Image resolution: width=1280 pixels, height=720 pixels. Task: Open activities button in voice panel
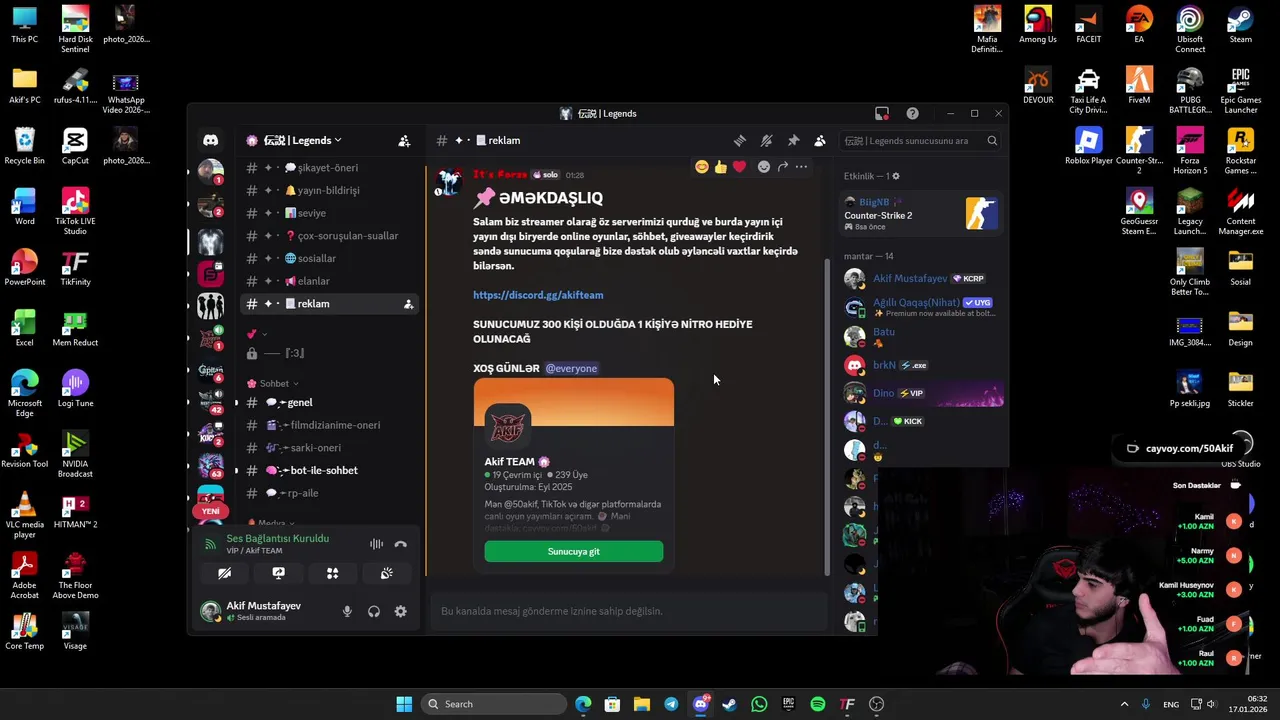(x=332, y=573)
